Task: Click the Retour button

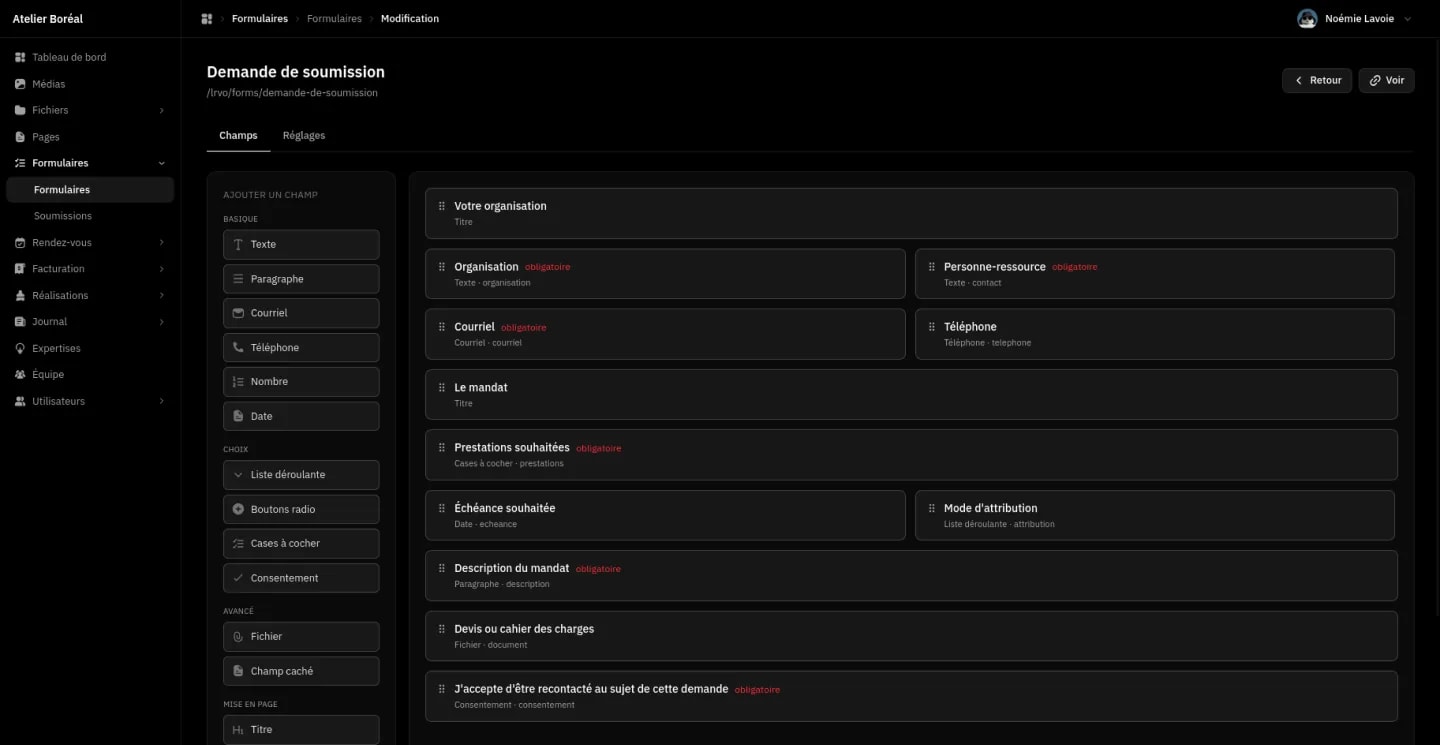Action: tap(1317, 80)
